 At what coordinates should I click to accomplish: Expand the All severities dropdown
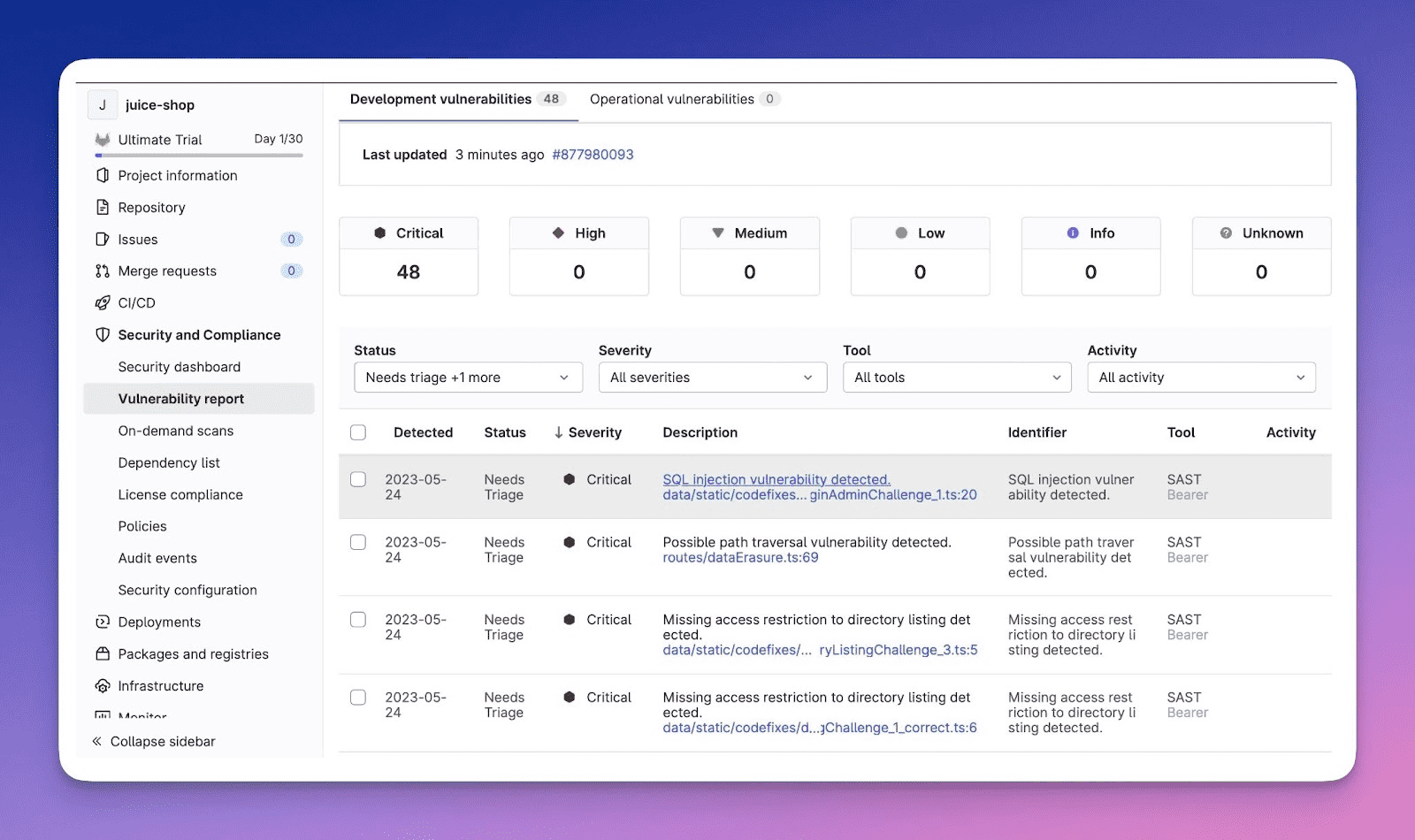click(x=712, y=378)
